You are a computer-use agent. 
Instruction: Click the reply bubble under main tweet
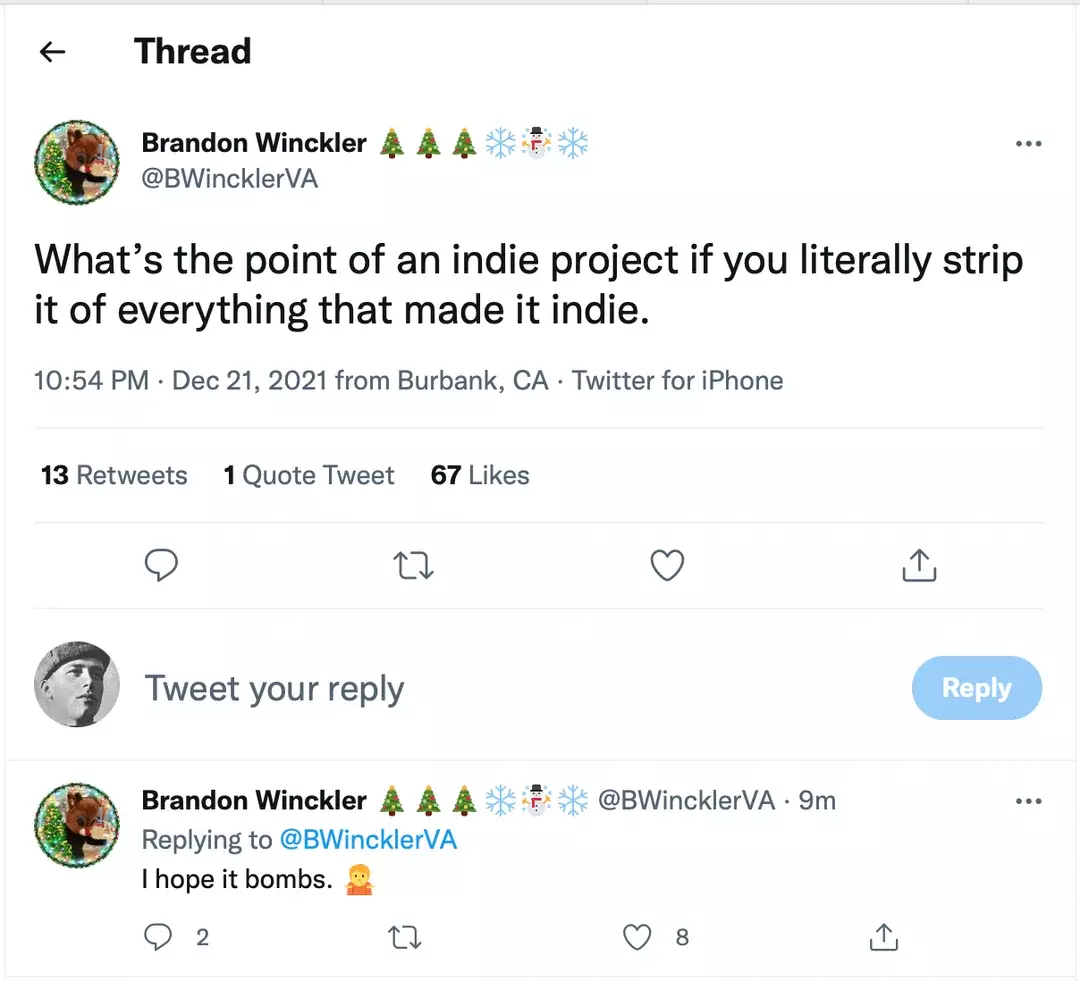tap(161, 565)
